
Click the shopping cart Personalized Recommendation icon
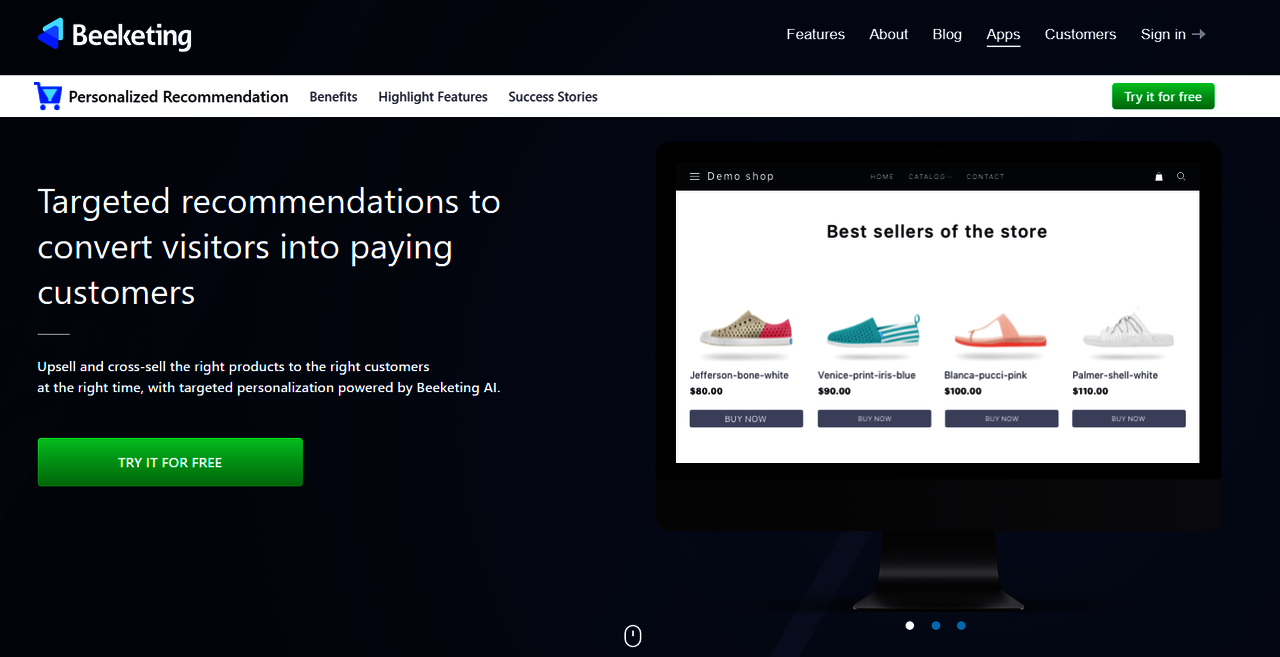(x=48, y=96)
